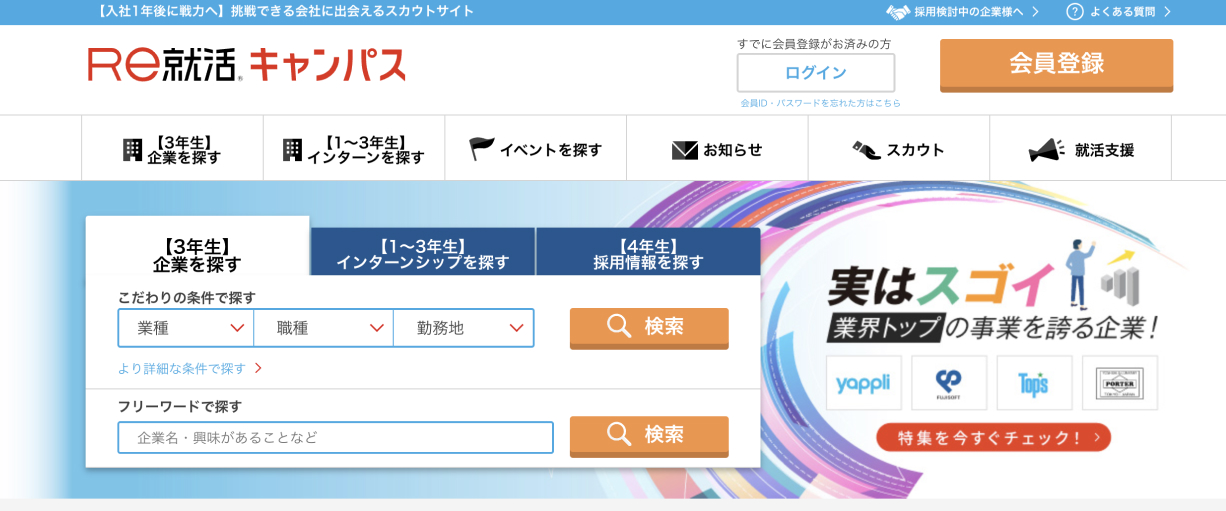Open the Tops company logo
The height and width of the screenshot is (511, 1226).
[x=1034, y=383]
